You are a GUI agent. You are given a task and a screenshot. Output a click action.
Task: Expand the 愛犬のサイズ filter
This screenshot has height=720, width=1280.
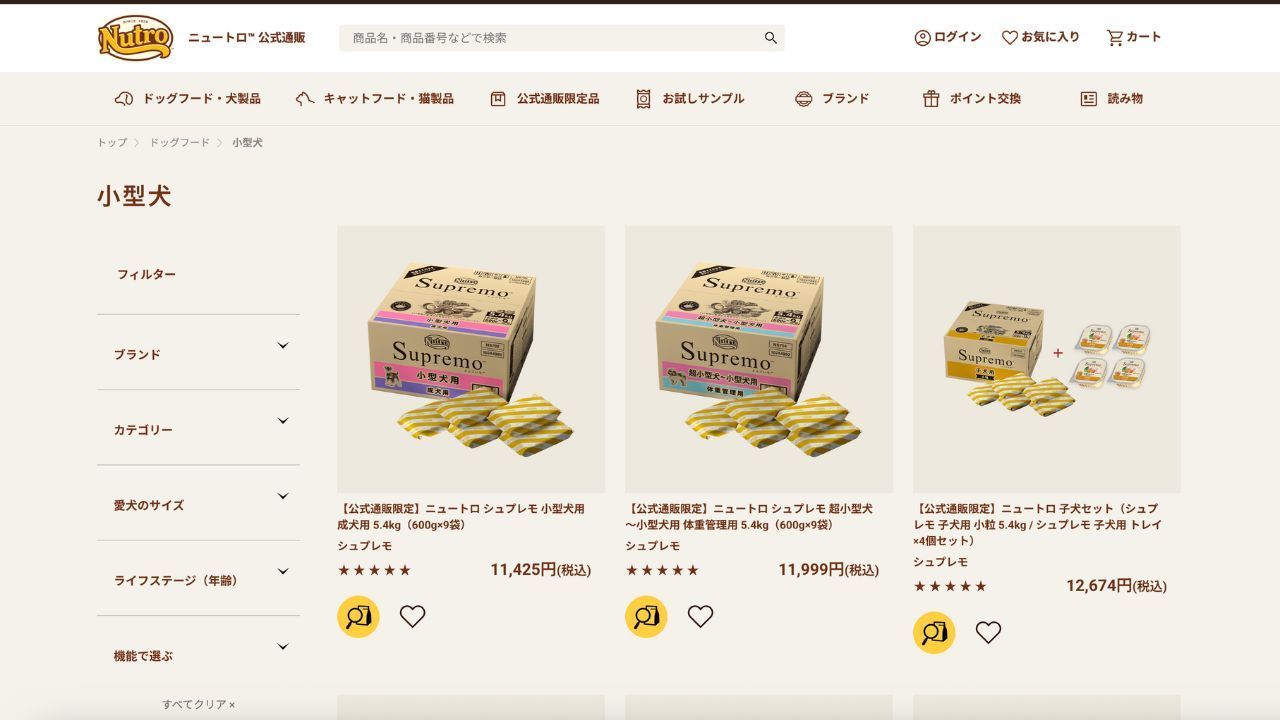(x=198, y=504)
